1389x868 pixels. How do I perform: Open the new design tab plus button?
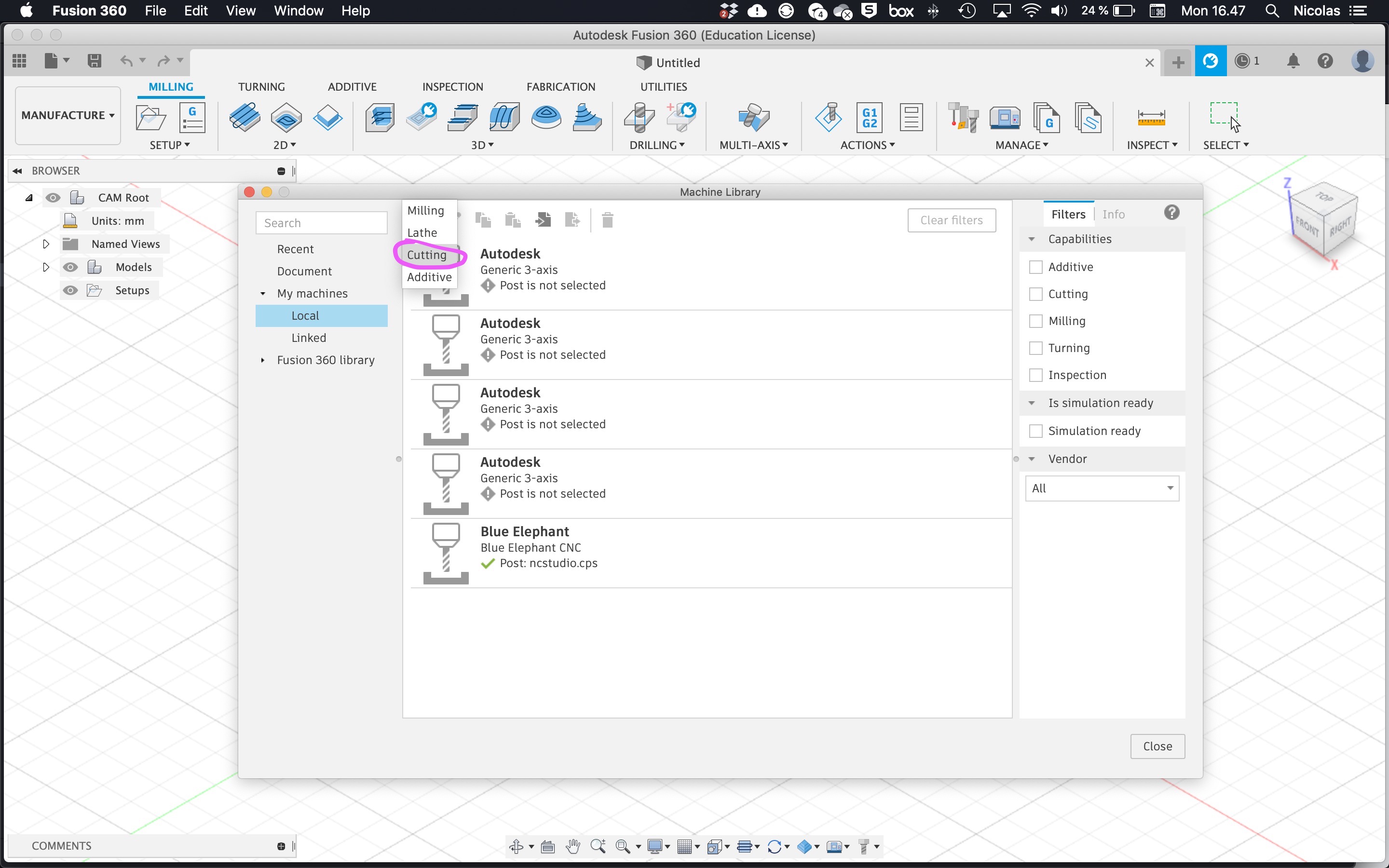tap(1178, 62)
